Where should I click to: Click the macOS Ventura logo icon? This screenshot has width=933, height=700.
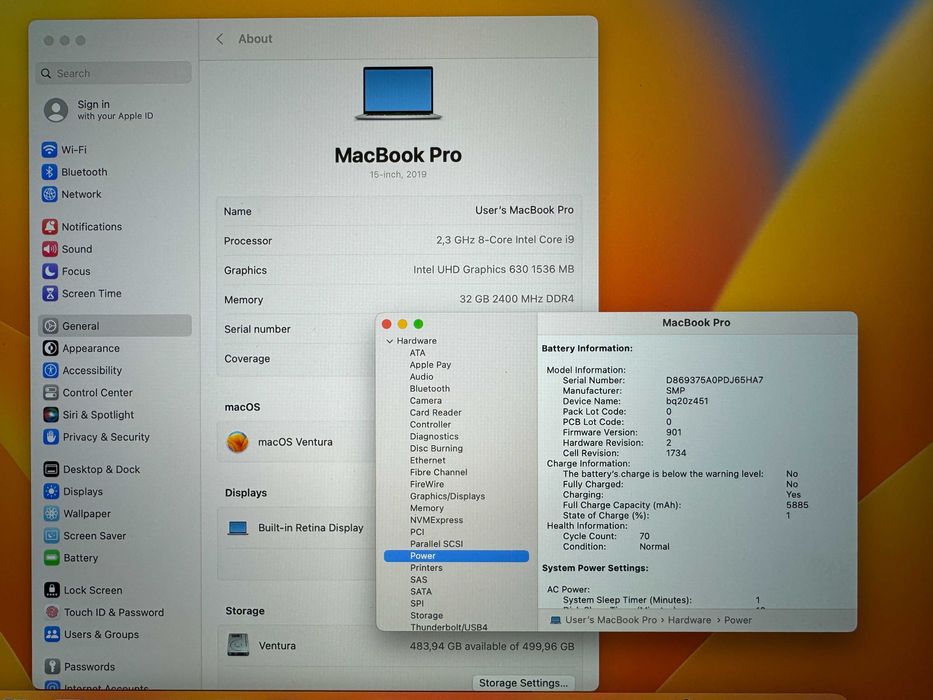pyautogui.click(x=237, y=442)
